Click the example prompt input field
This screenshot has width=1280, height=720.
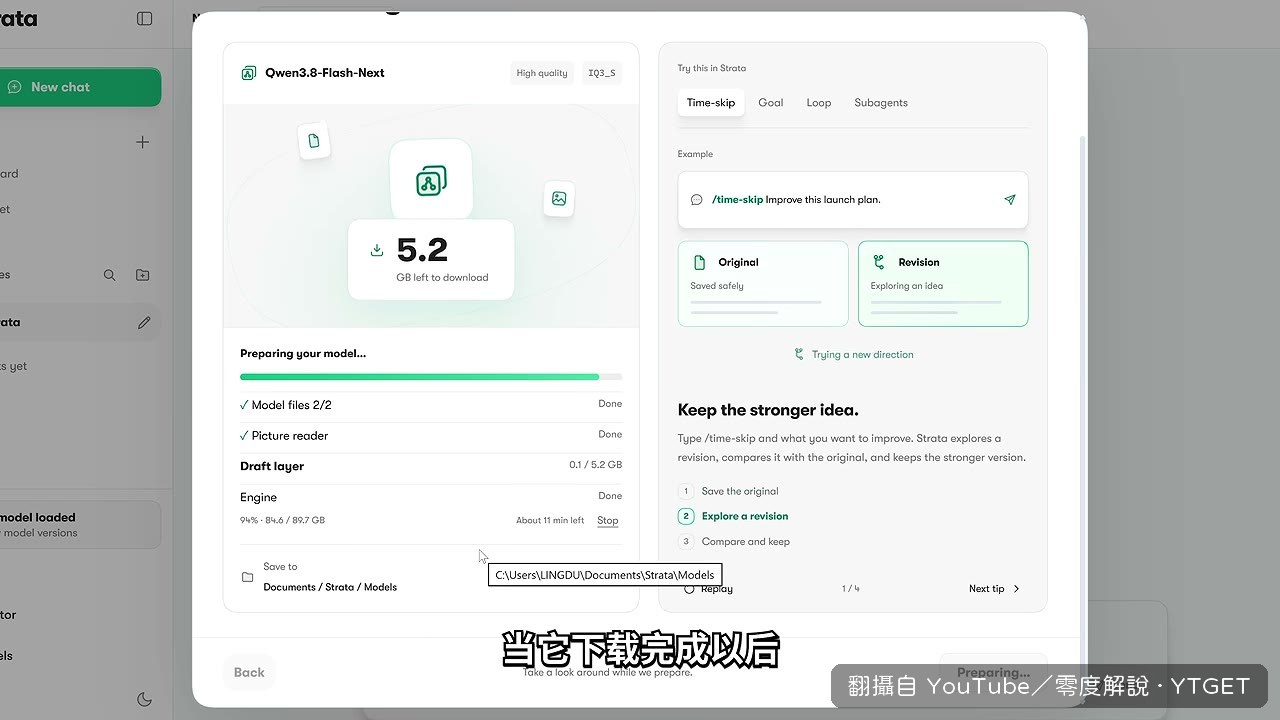(853, 200)
